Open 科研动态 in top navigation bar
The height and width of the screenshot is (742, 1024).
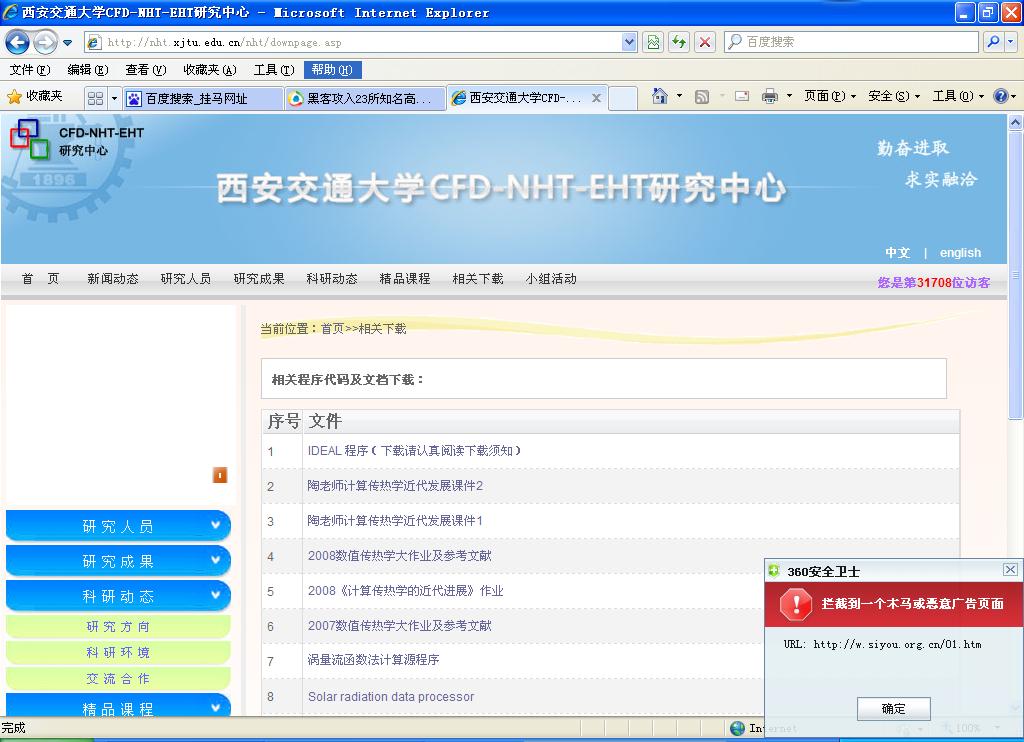tap(332, 279)
